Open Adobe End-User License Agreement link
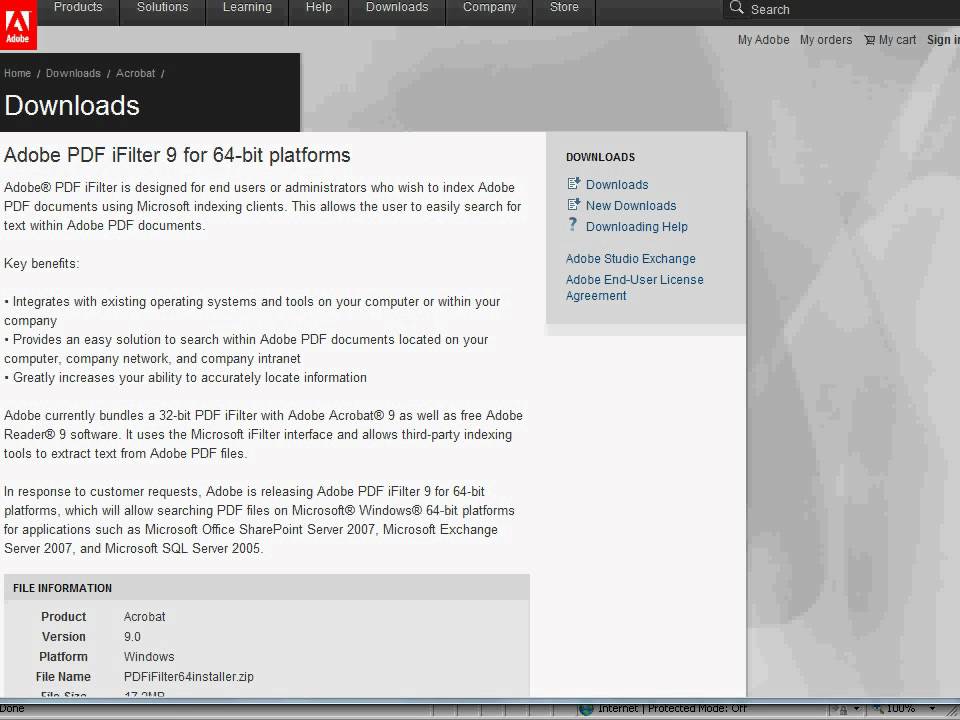The width and height of the screenshot is (960, 720). pyautogui.click(x=635, y=288)
